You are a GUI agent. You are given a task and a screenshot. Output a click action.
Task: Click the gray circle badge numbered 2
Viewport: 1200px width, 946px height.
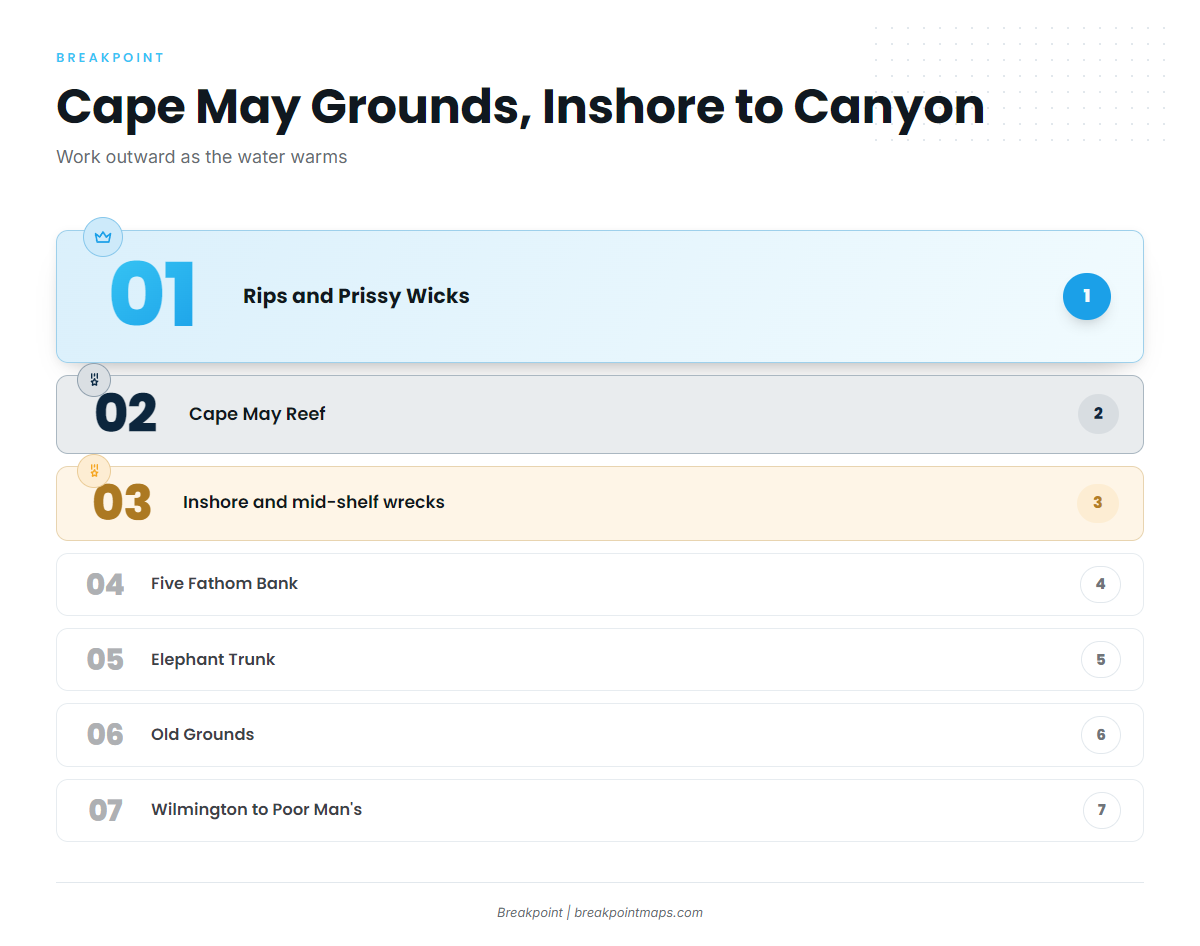pyautogui.click(x=1098, y=414)
